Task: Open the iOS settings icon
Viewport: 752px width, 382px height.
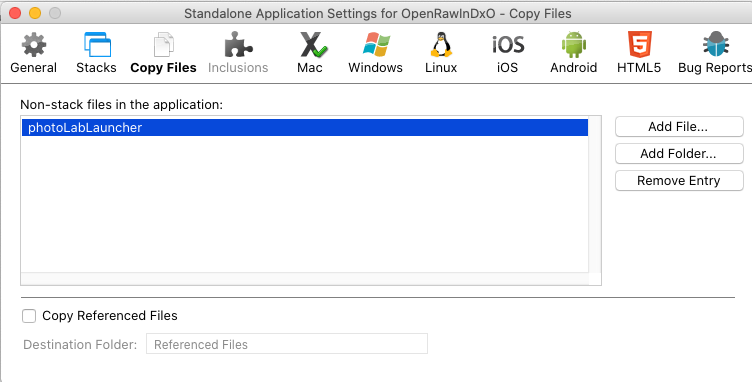Action: (x=508, y=45)
